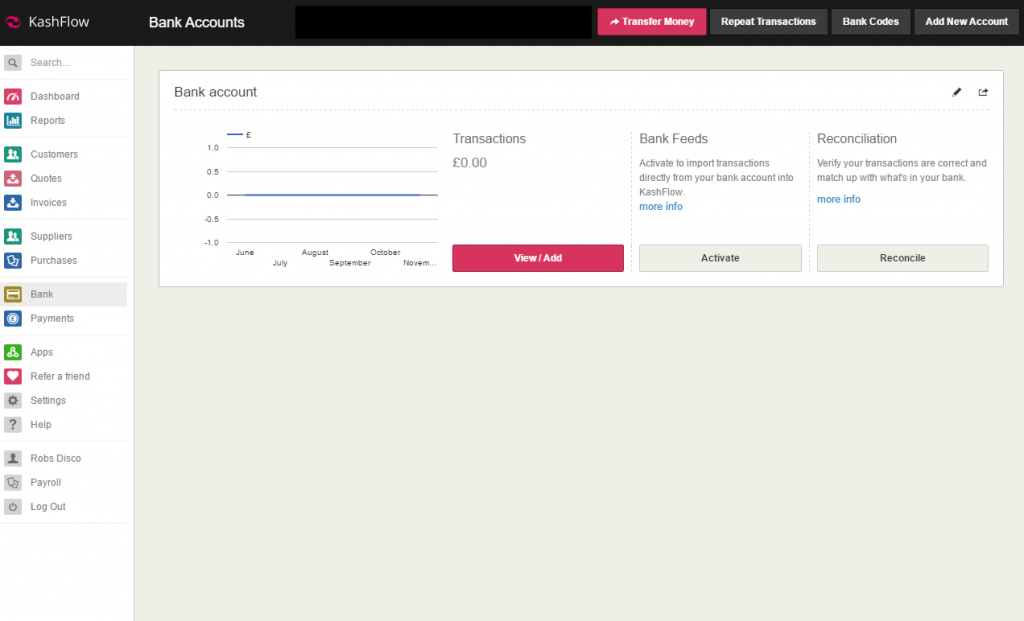Click the Payments coin icon
Viewport: 1024px width, 621px height.
coord(12,319)
